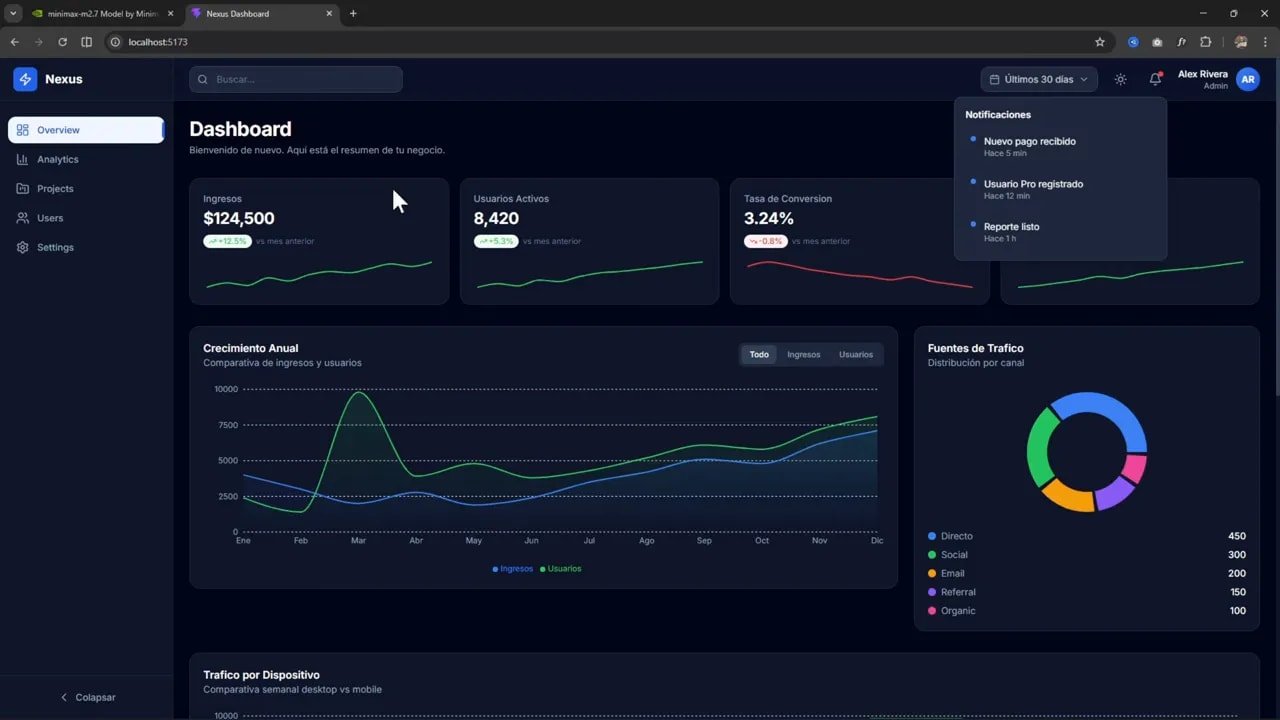Viewport: 1280px width, 720px height.
Task: Click the Usuarios Activos 8,420 card
Action: pyautogui.click(x=589, y=241)
